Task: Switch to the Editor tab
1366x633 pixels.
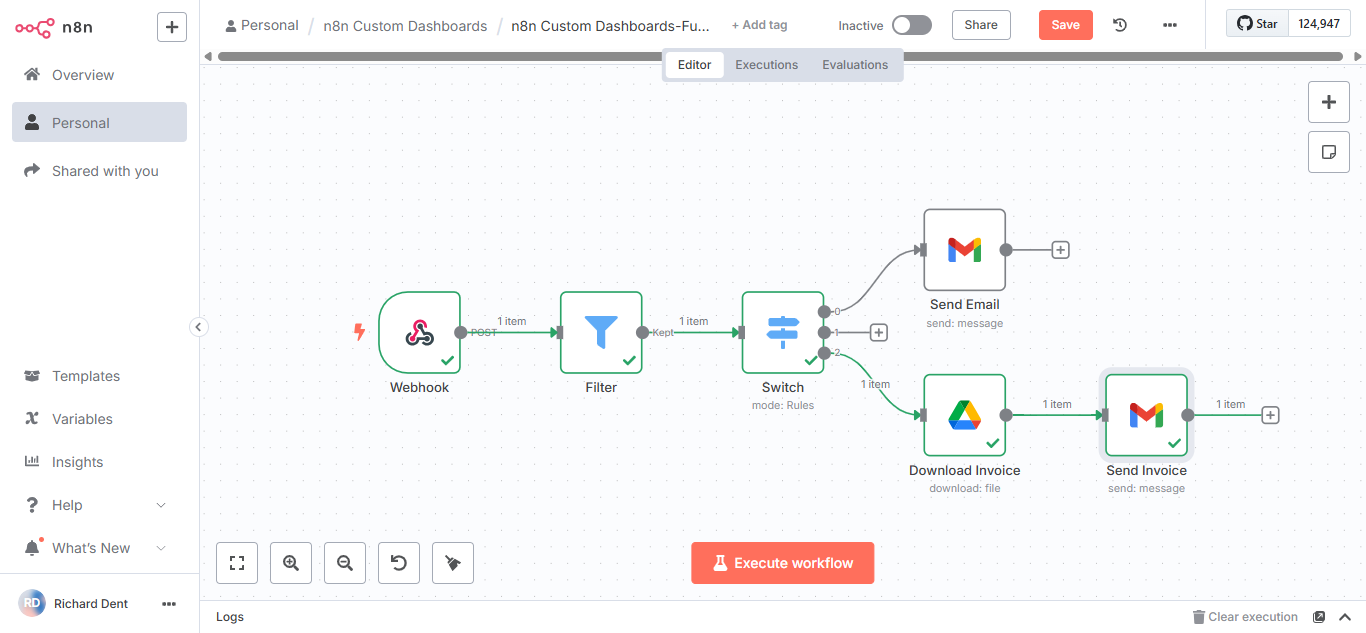Action: click(x=694, y=65)
